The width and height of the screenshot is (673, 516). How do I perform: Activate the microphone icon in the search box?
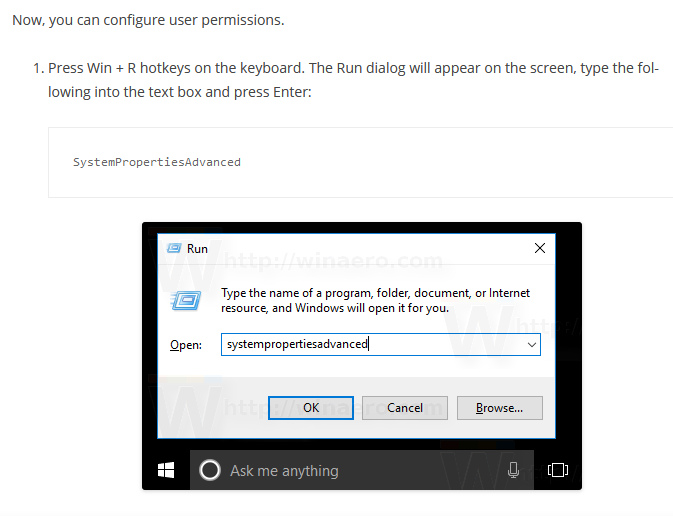513,470
